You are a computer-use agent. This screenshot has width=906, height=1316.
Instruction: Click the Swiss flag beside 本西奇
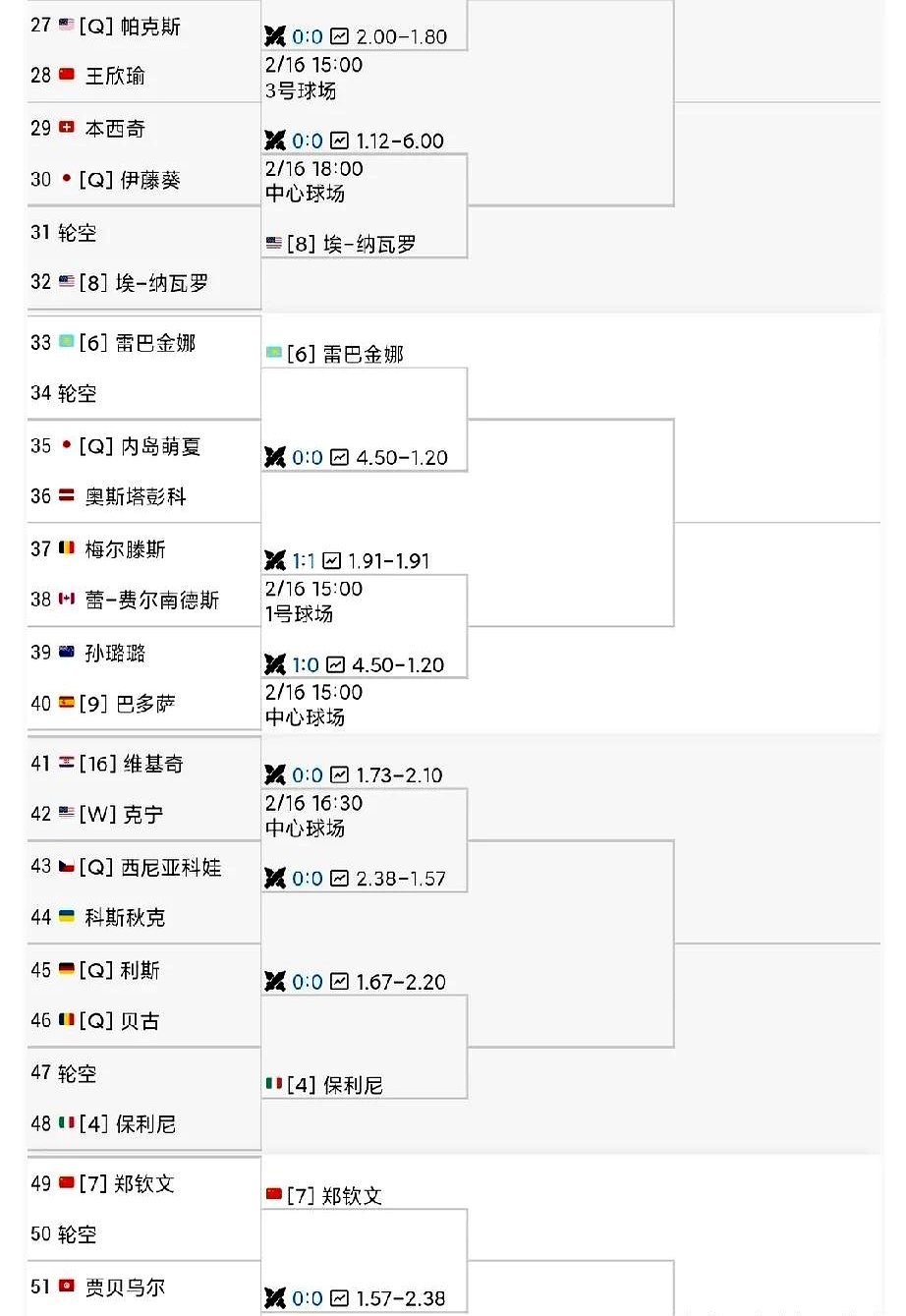pyautogui.click(x=67, y=128)
